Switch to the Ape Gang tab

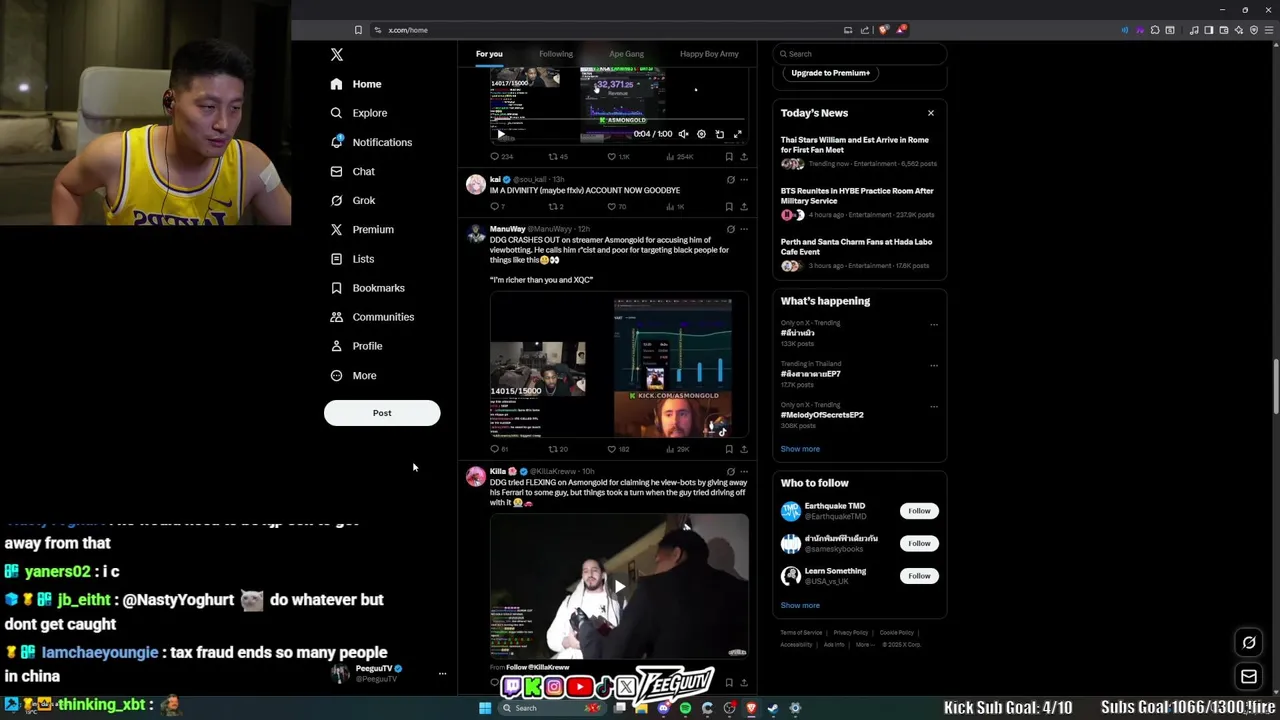[626, 54]
